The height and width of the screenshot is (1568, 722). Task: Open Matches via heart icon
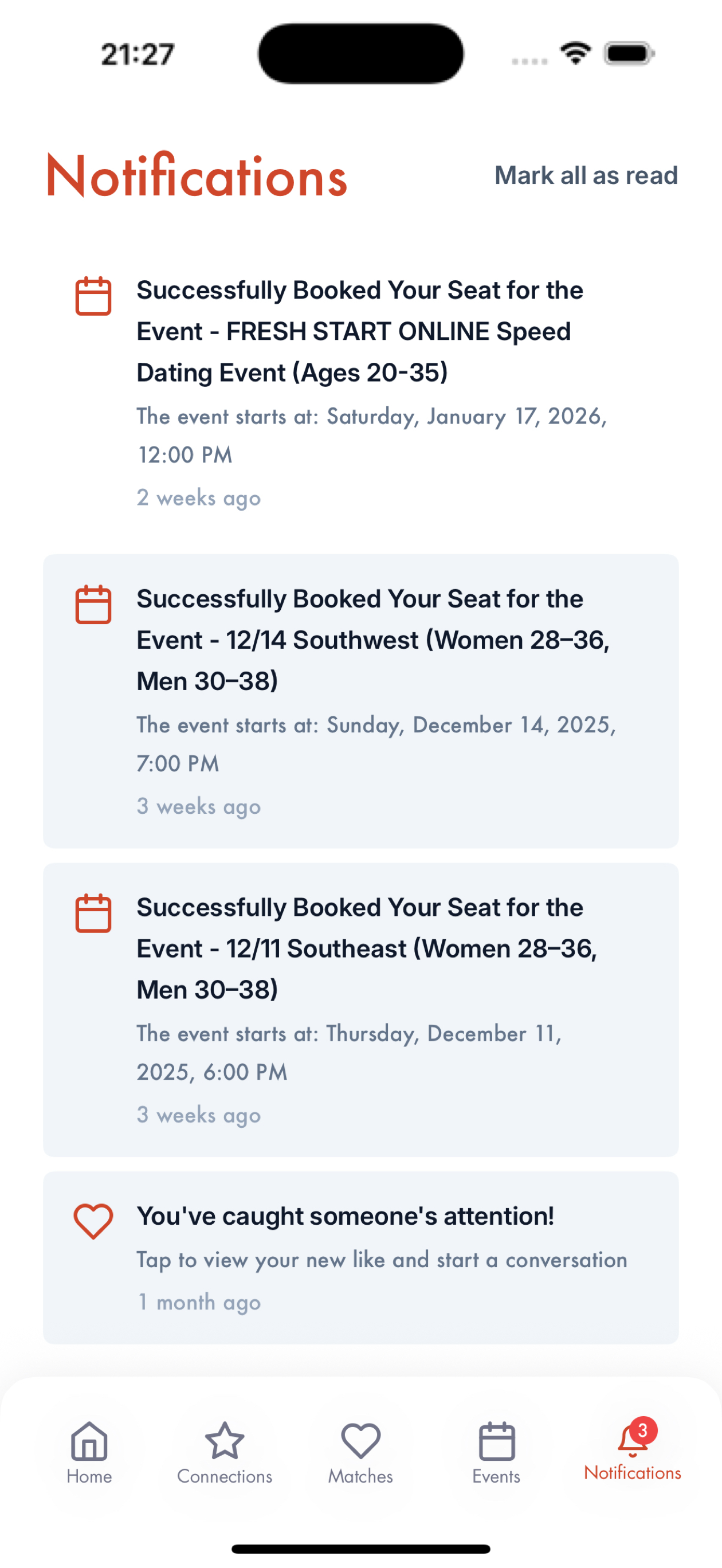(x=360, y=1441)
